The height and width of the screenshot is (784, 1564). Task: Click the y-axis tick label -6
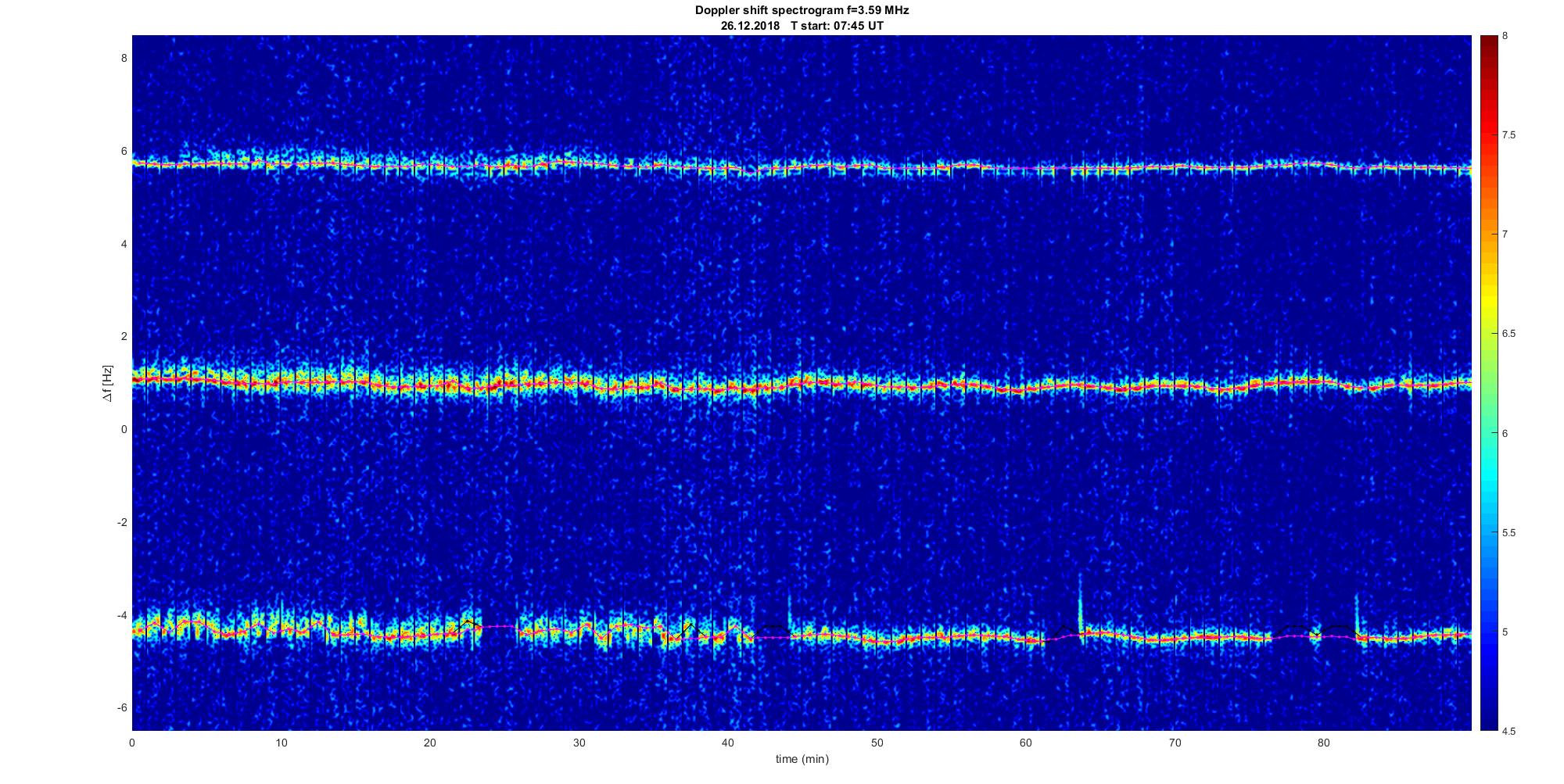click(122, 707)
